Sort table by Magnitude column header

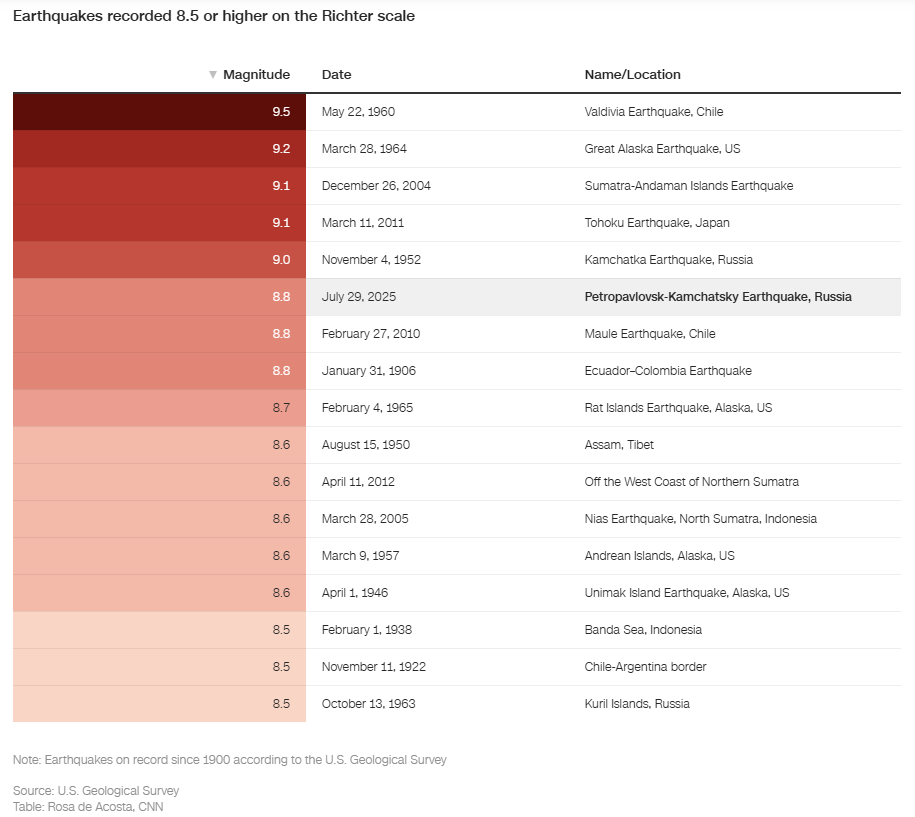[256, 75]
